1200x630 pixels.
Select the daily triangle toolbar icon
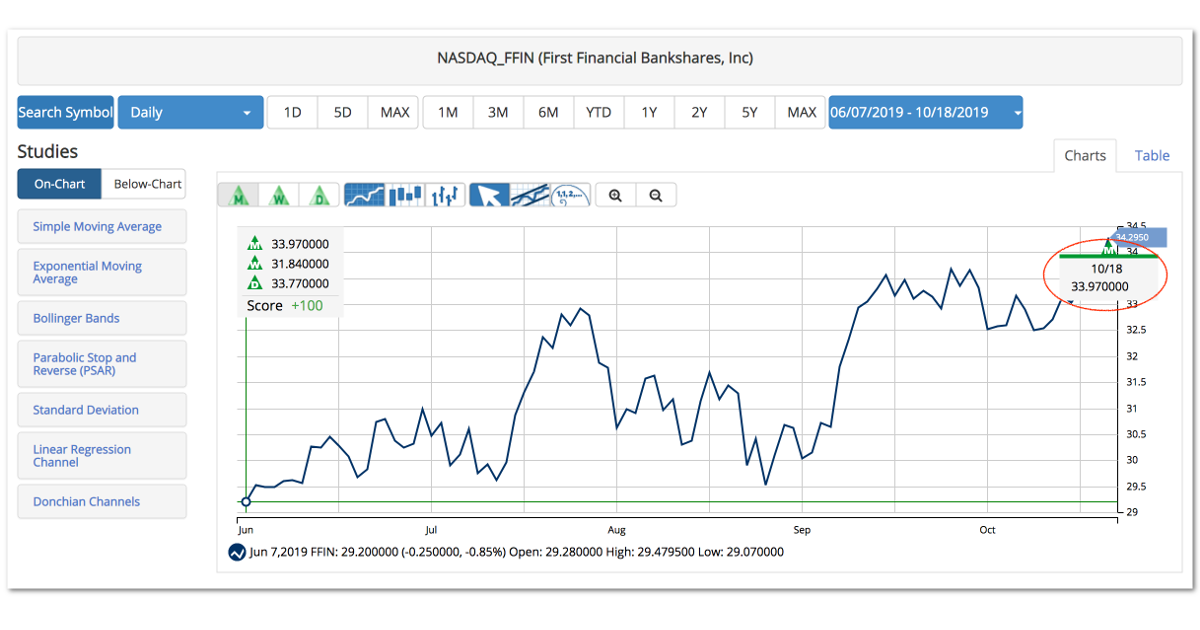(320, 195)
